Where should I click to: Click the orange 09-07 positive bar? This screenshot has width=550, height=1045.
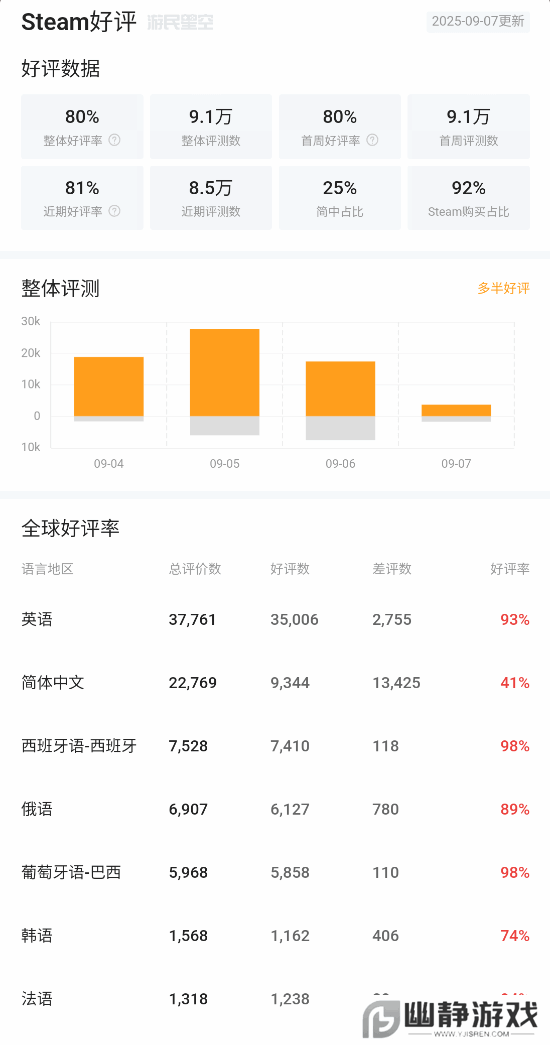457,411
